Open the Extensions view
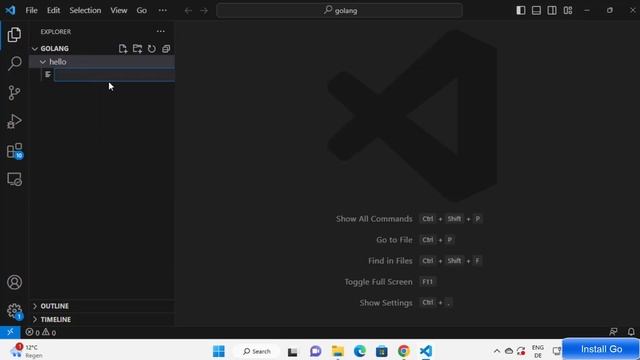 pyautogui.click(x=14, y=151)
